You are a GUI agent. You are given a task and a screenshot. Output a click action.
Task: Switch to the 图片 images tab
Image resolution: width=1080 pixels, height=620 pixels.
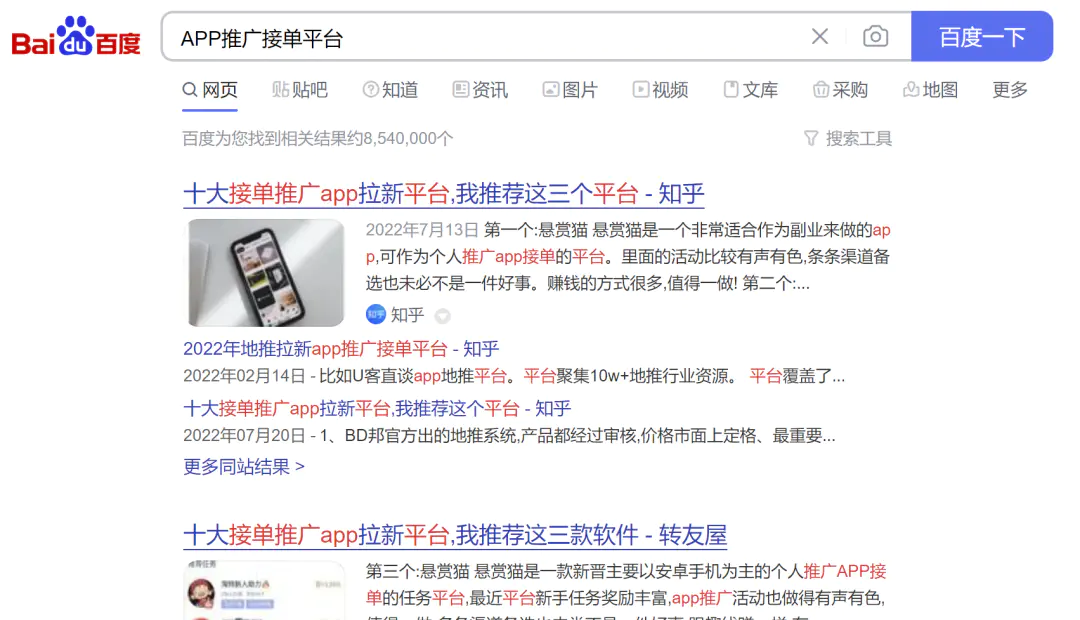[x=570, y=90]
